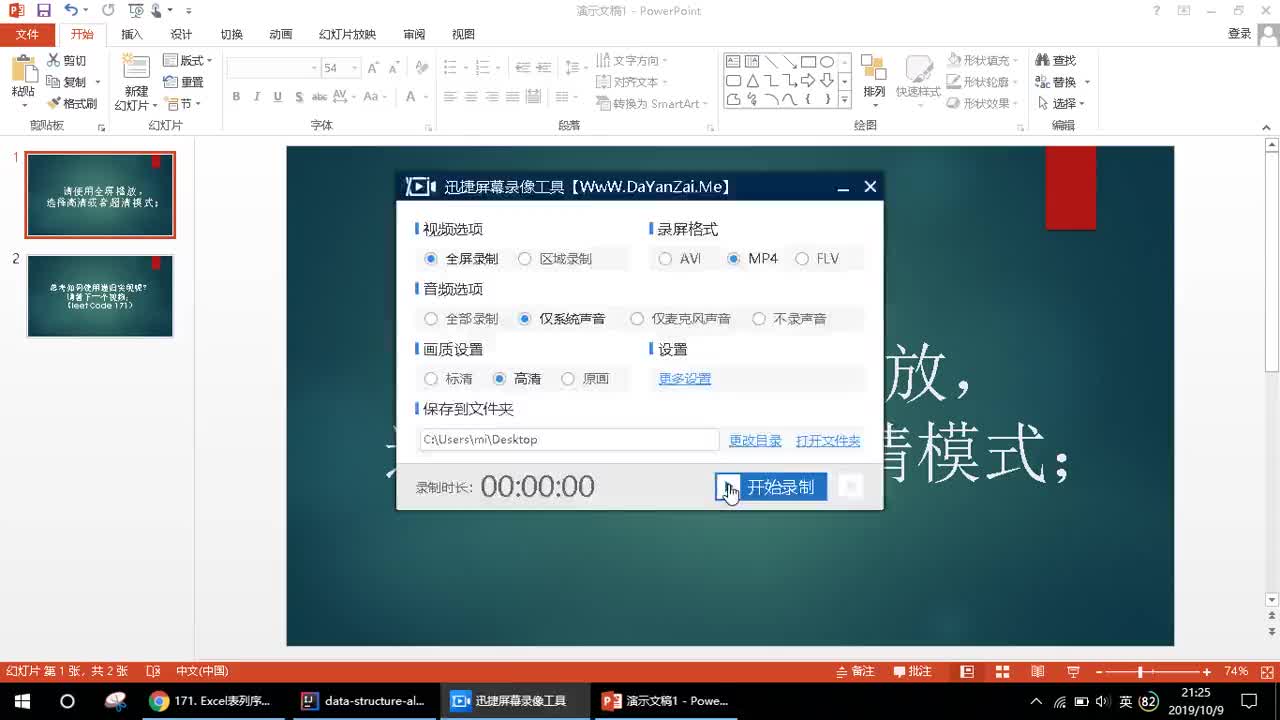Image resolution: width=1280 pixels, height=720 pixels.
Task: Switch to the Transitions (切换) tab
Action: coord(231,34)
